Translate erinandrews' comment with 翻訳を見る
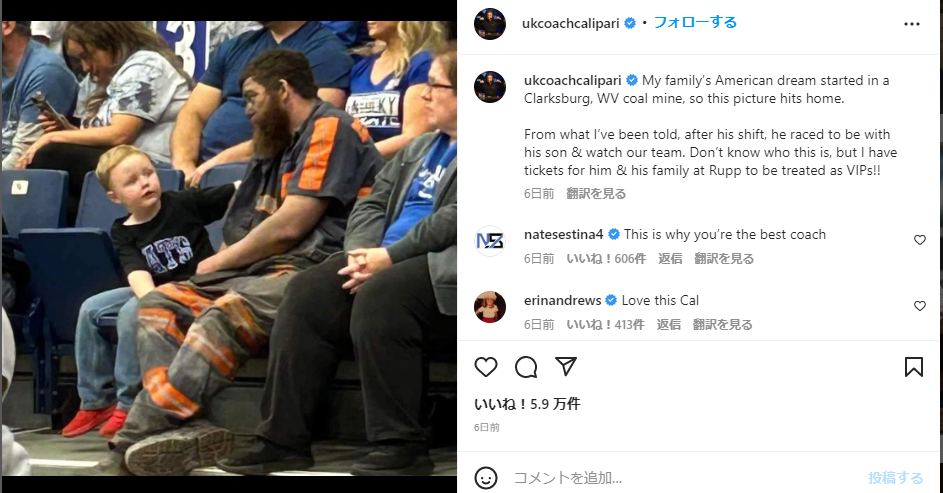The image size is (943, 493). (x=722, y=325)
